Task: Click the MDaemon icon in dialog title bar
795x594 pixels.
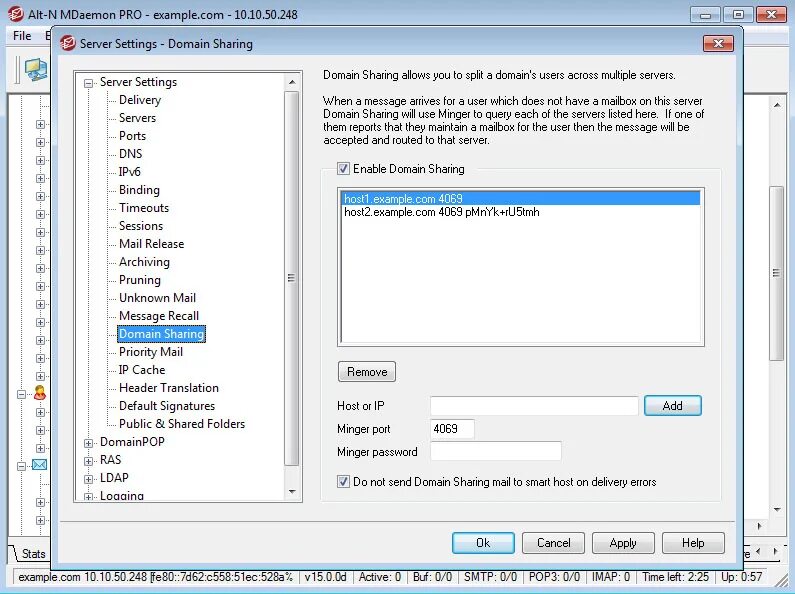Action: 67,43
